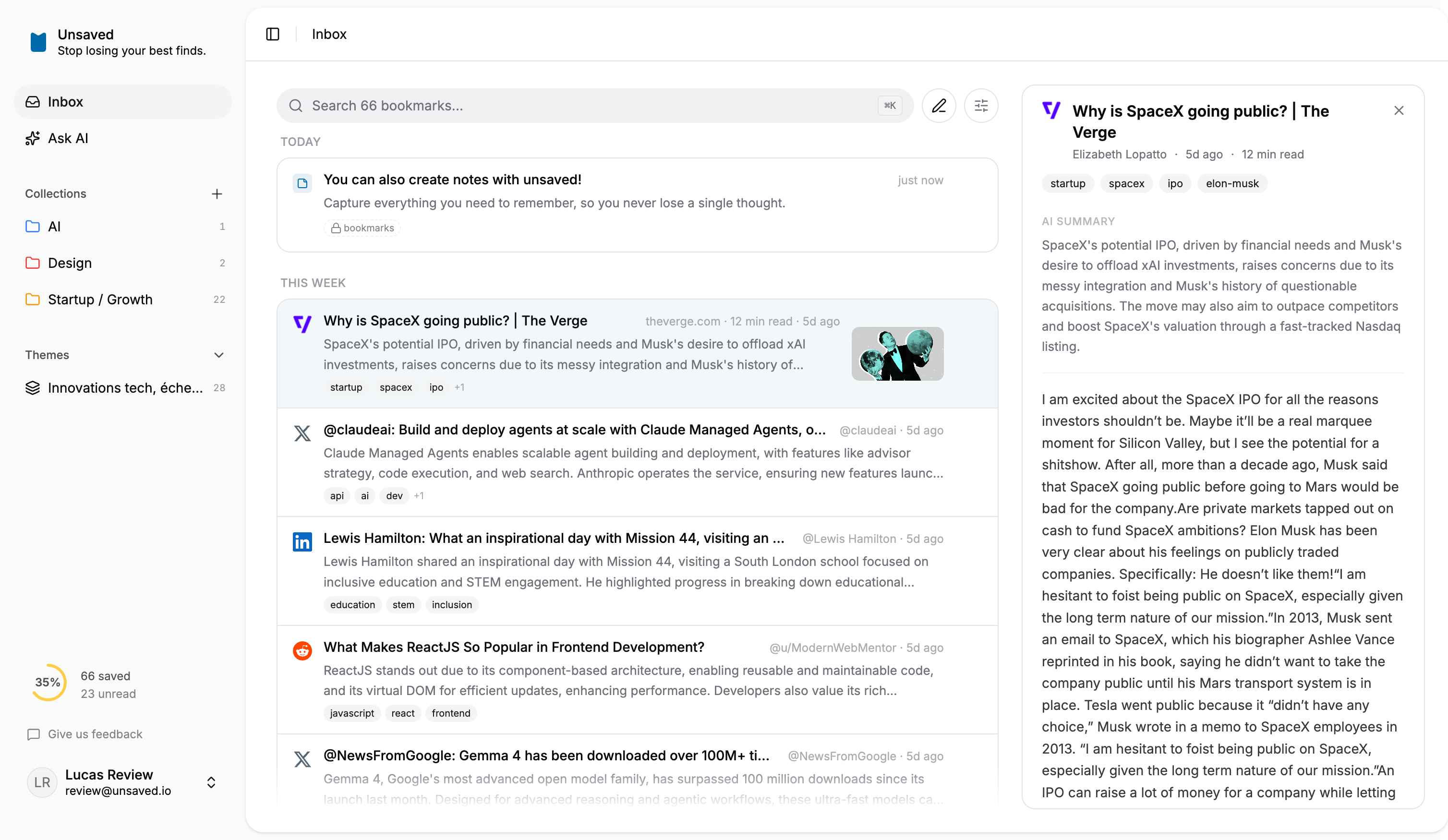
Task: Open the Startup / Growth collection
Action: 123,300
